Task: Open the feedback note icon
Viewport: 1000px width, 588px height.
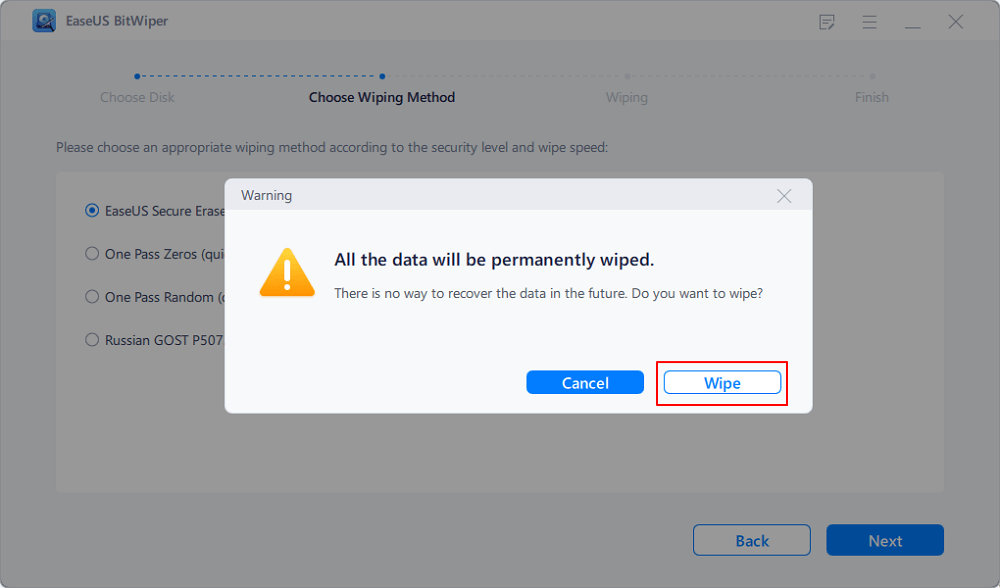Action: 827,22
